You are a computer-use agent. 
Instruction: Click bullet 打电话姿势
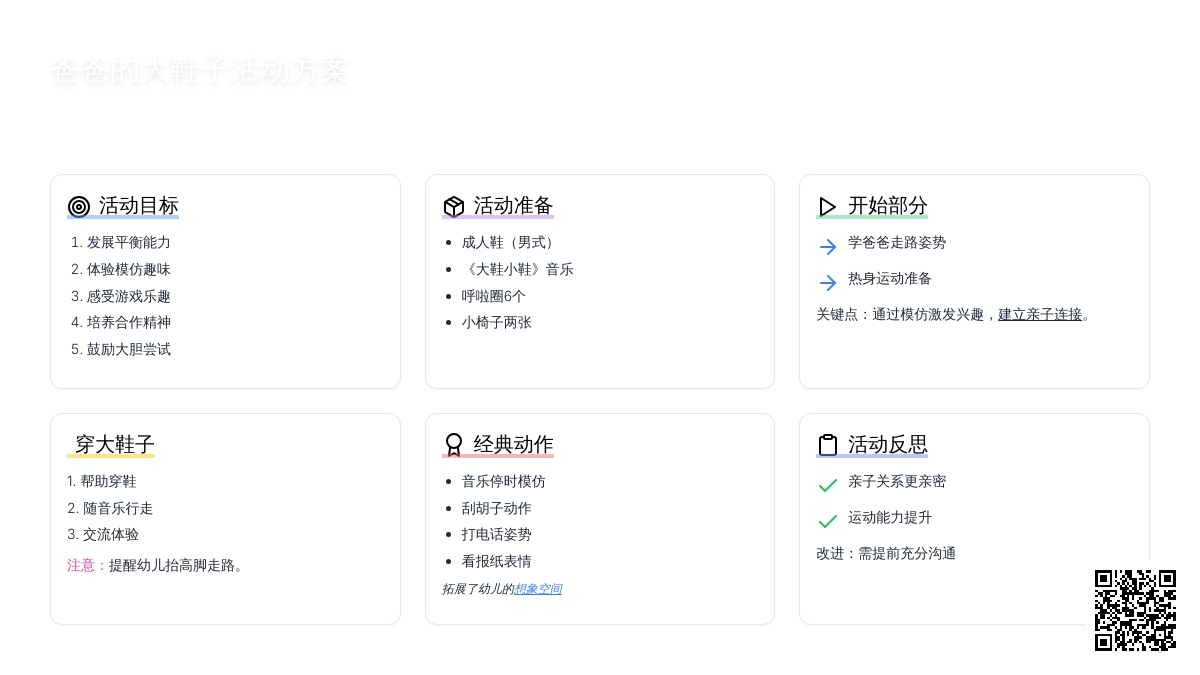[497, 535]
